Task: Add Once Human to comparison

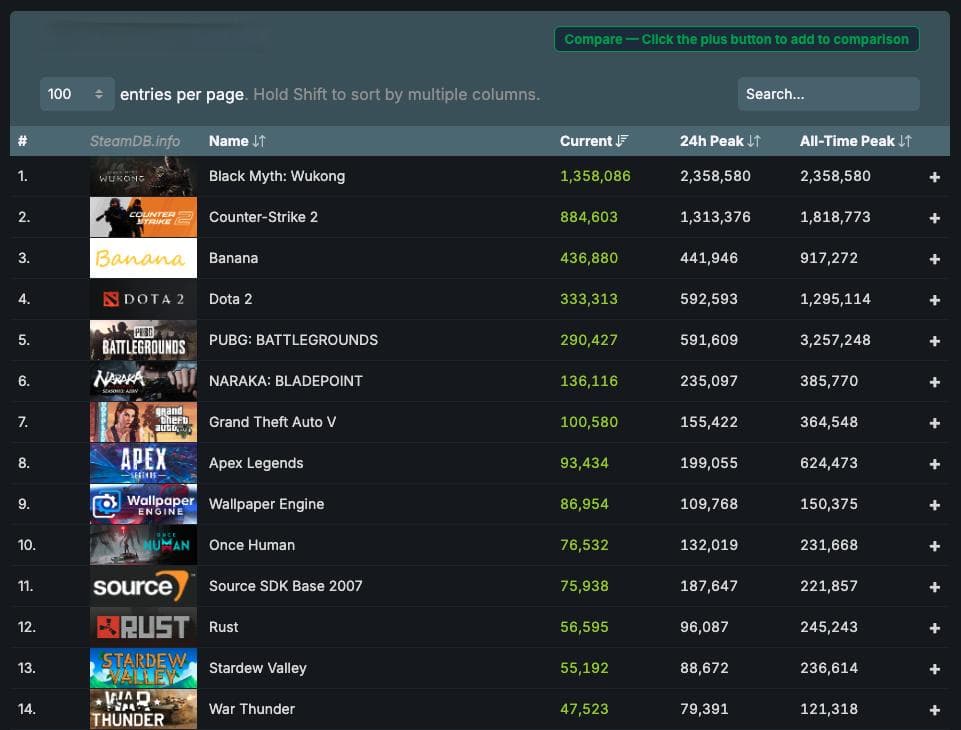Action: pos(934,546)
